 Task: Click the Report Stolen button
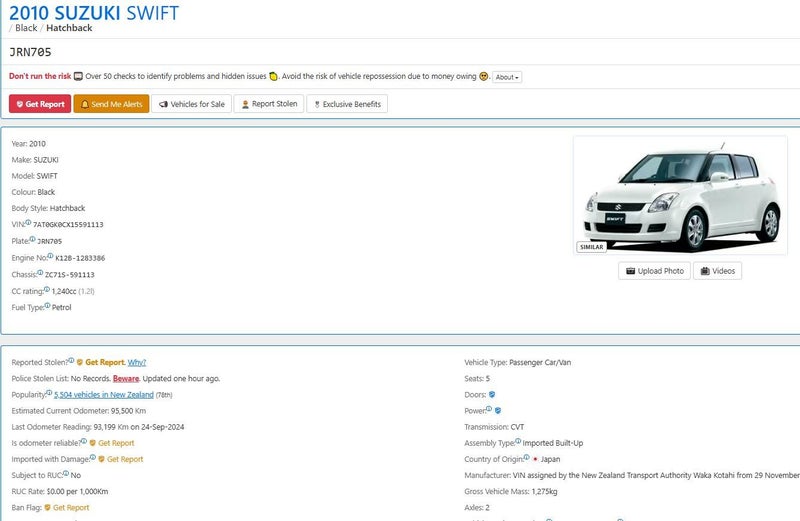(269, 104)
